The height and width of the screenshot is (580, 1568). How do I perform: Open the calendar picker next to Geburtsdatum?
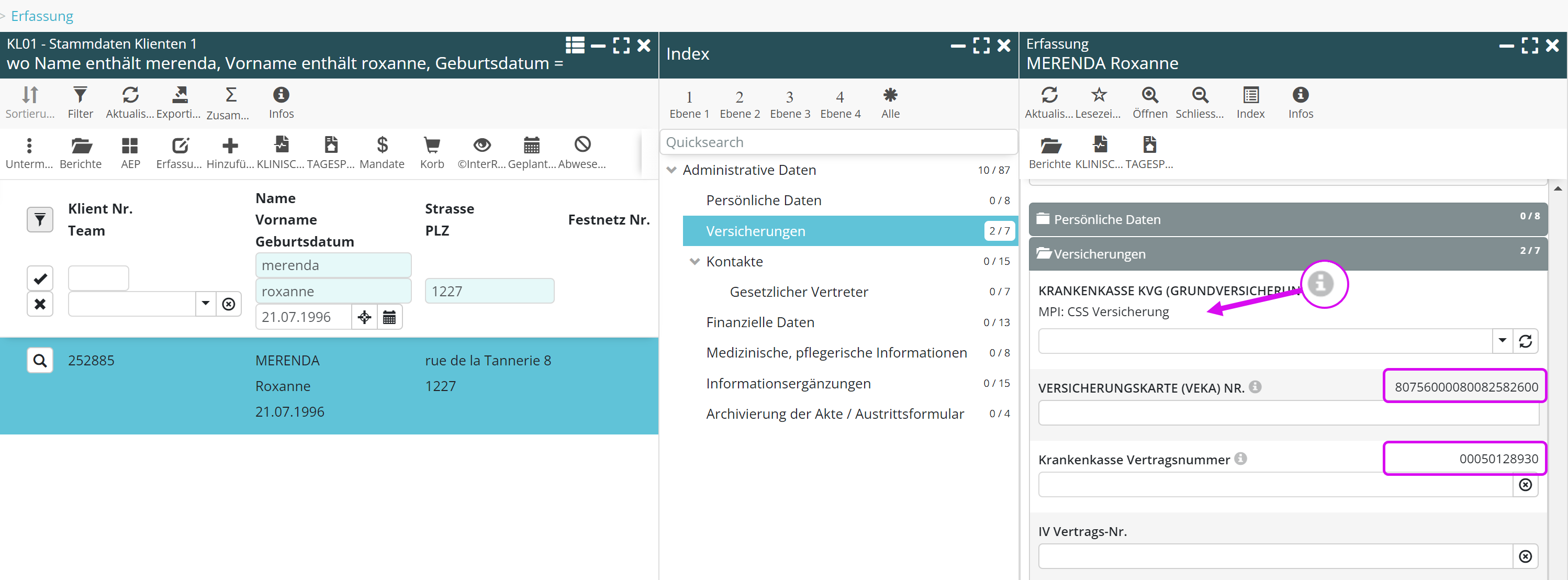coord(389,317)
